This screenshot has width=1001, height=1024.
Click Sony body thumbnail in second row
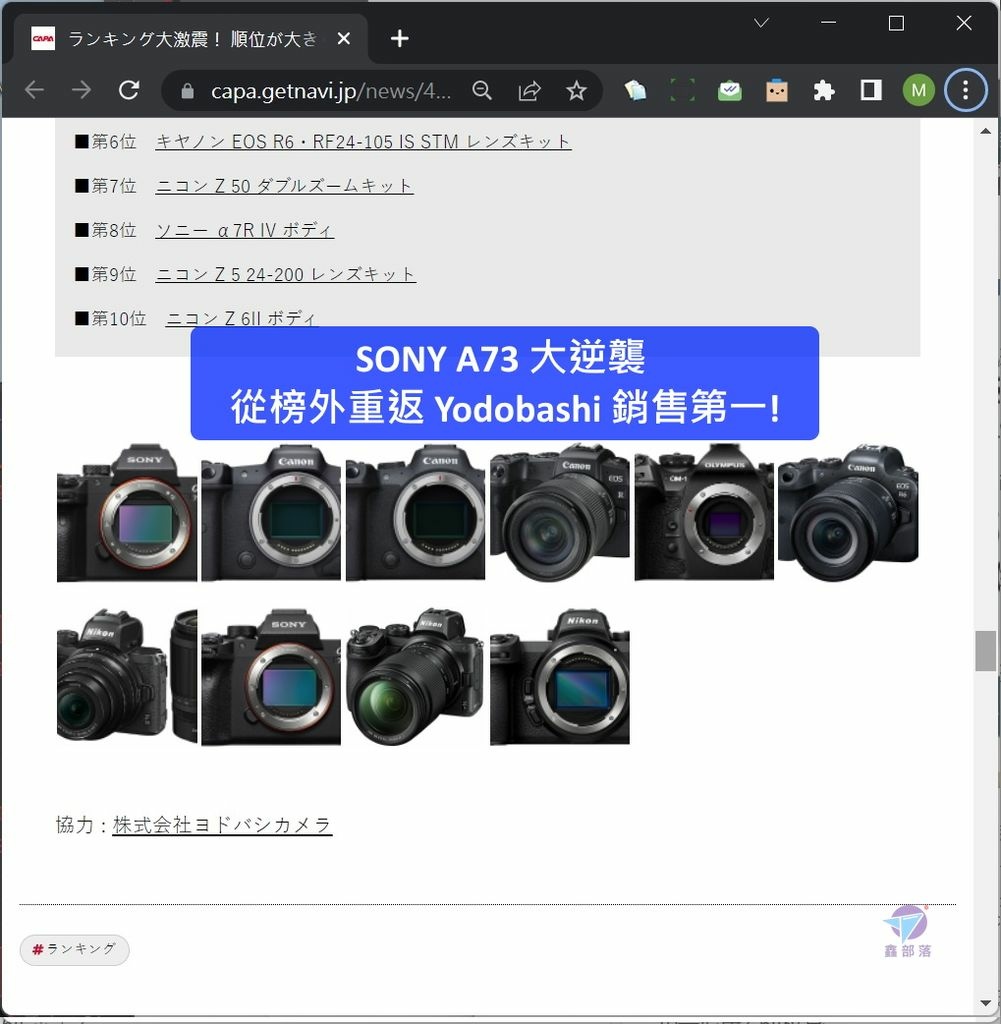pos(271,677)
